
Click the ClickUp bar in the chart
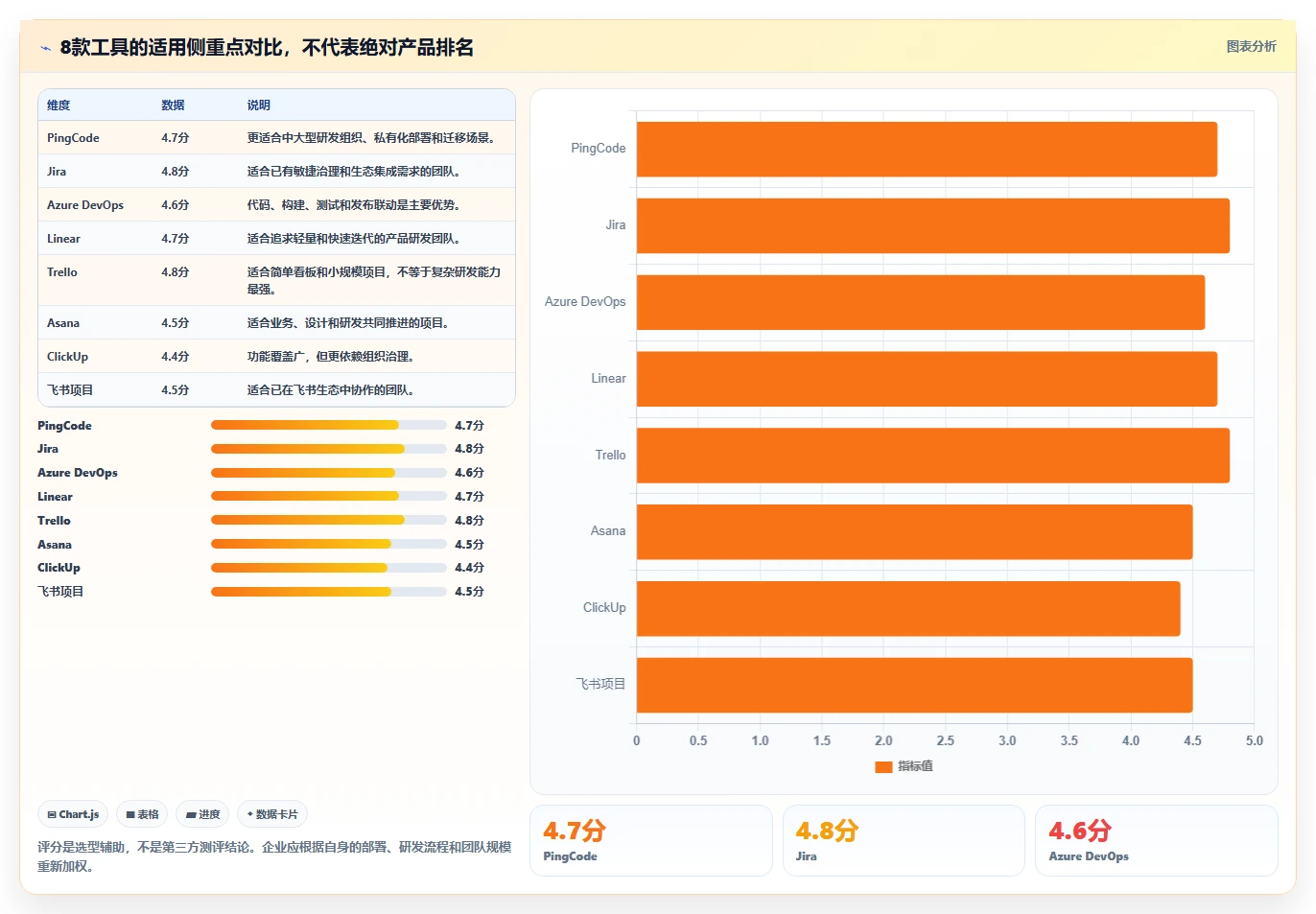click(908, 608)
